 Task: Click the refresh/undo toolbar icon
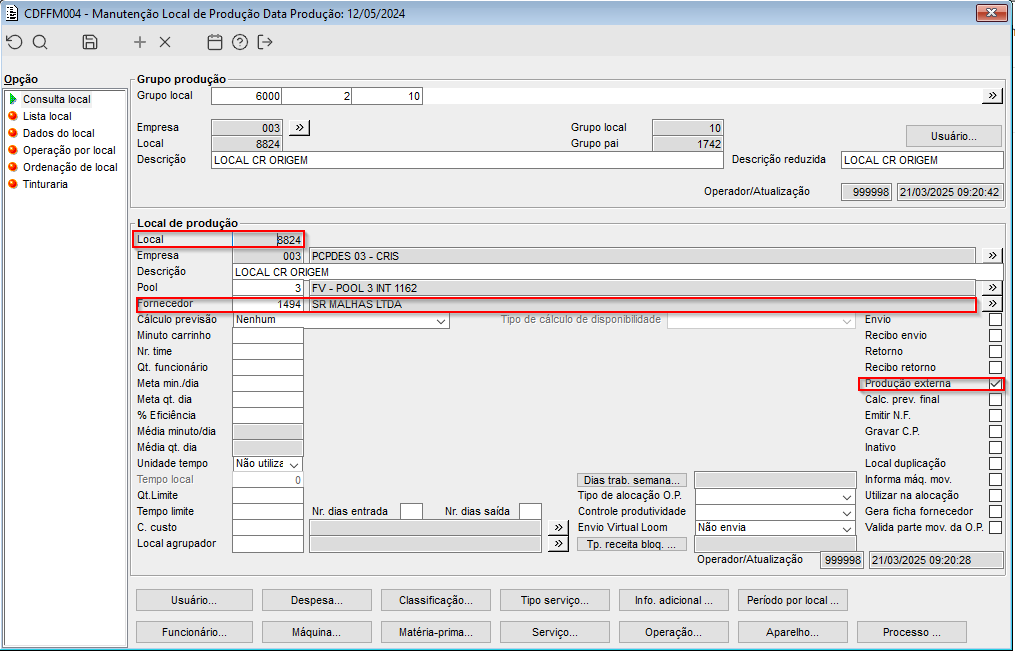click(14, 42)
